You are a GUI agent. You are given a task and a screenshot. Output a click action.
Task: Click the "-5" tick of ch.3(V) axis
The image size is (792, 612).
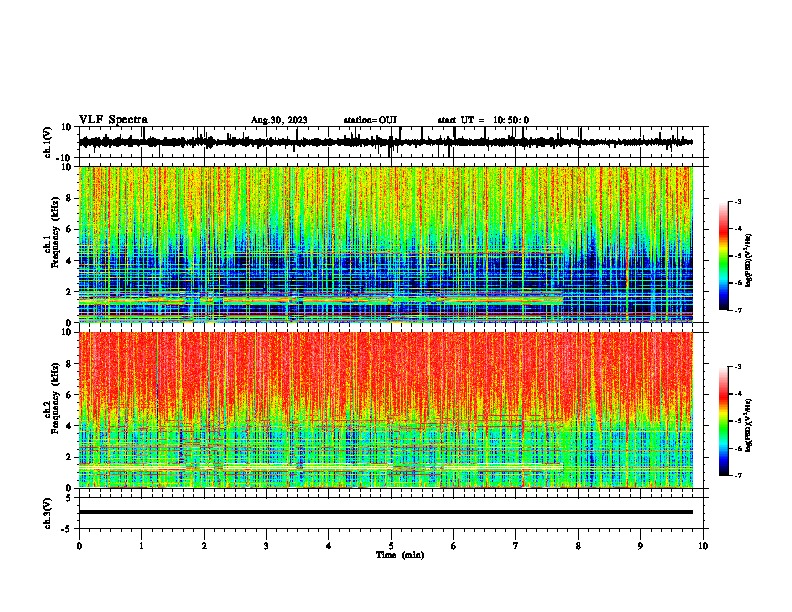67,529
